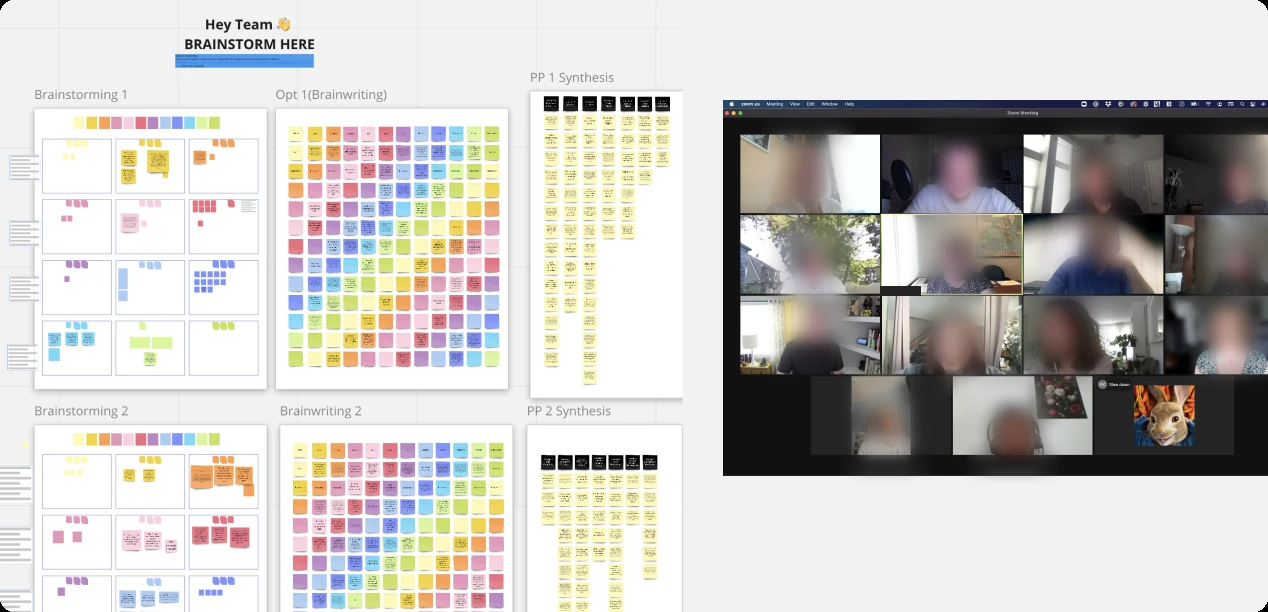
Task: Select the 'Opt 1(Brainwriting)' frame title
Action: 331,95
